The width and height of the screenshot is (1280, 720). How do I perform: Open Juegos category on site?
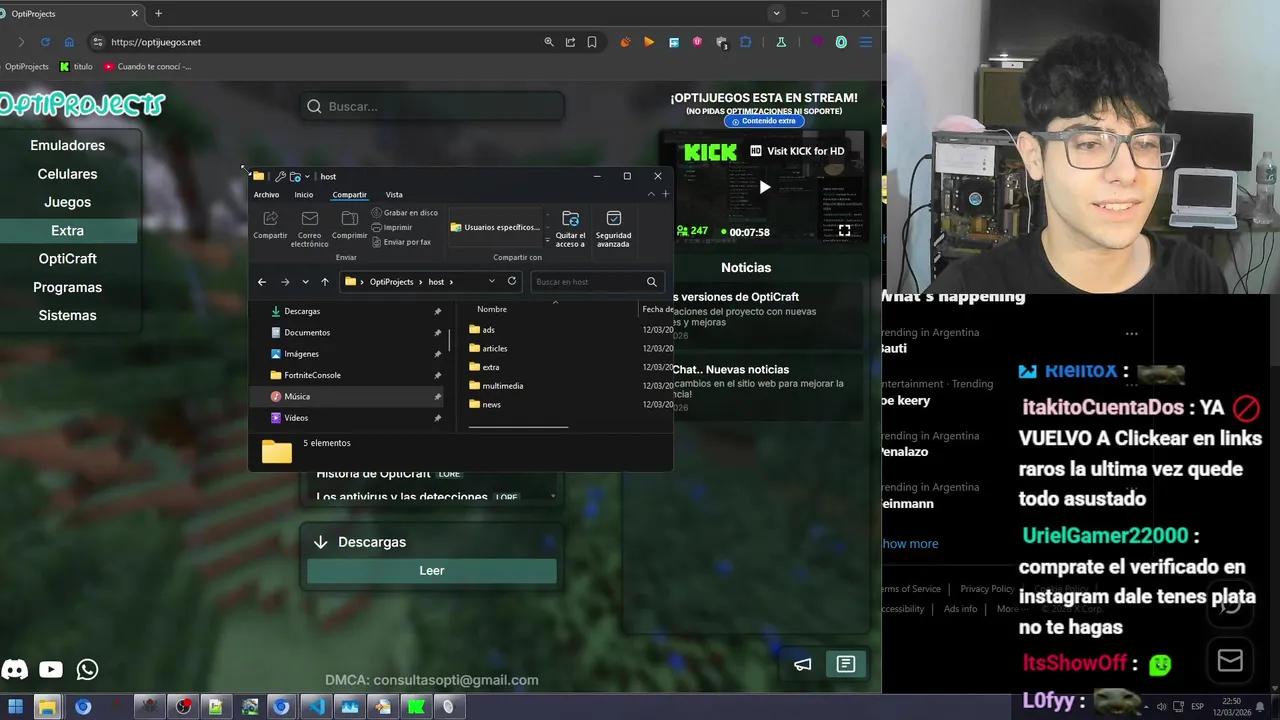click(x=68, y=202)
